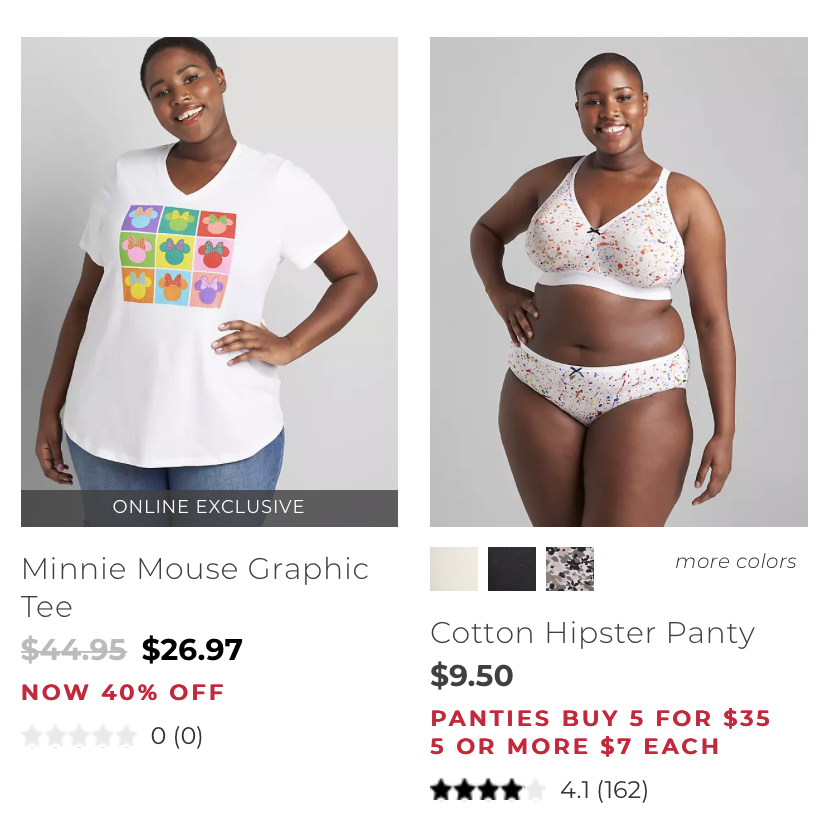Click the 0 (0) review count
The width and height of the screenshot is (828, 830).
pyautogui.click(x=176, y=736)
